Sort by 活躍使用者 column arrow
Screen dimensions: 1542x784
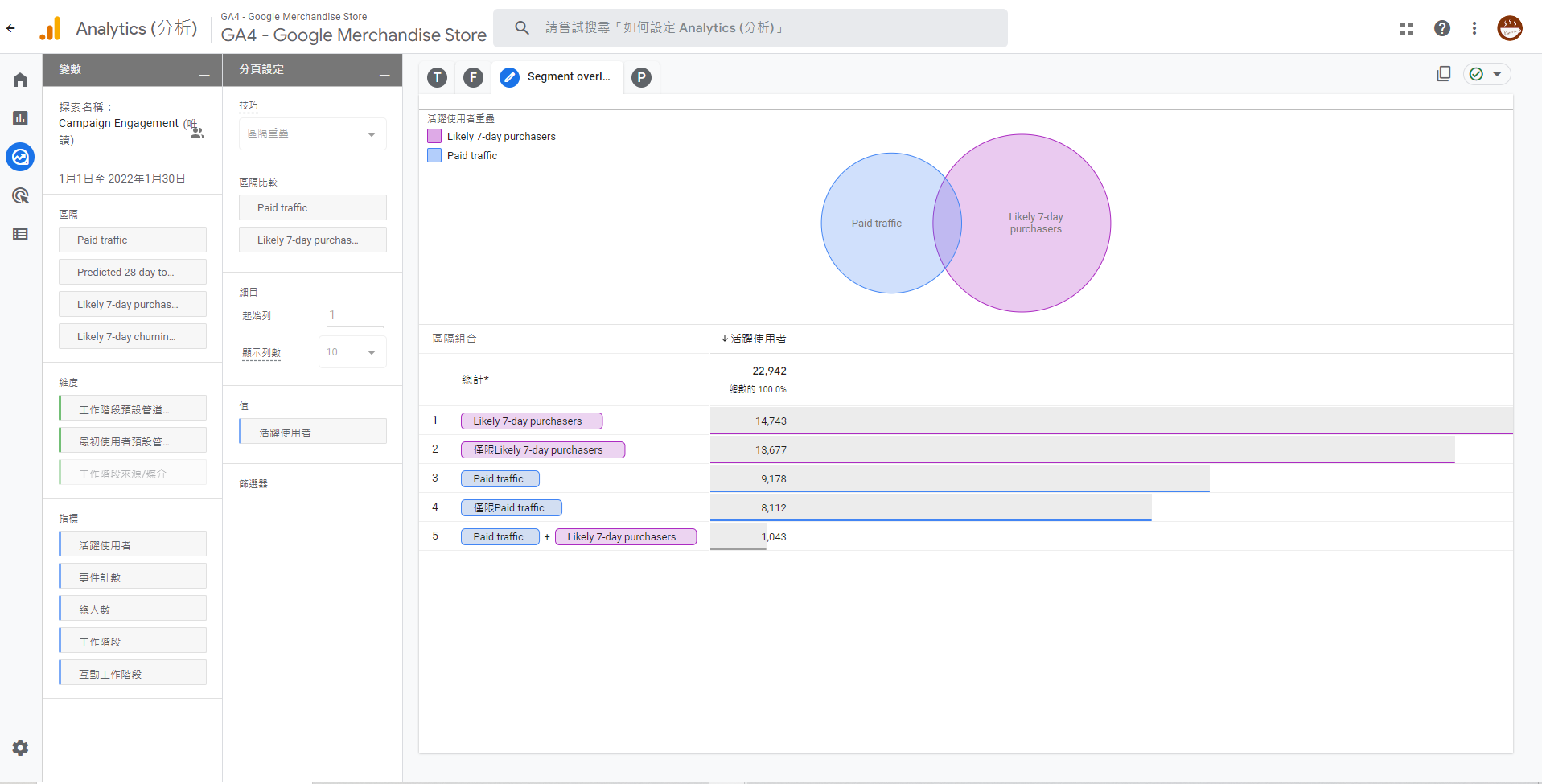(x=724, y=339)
